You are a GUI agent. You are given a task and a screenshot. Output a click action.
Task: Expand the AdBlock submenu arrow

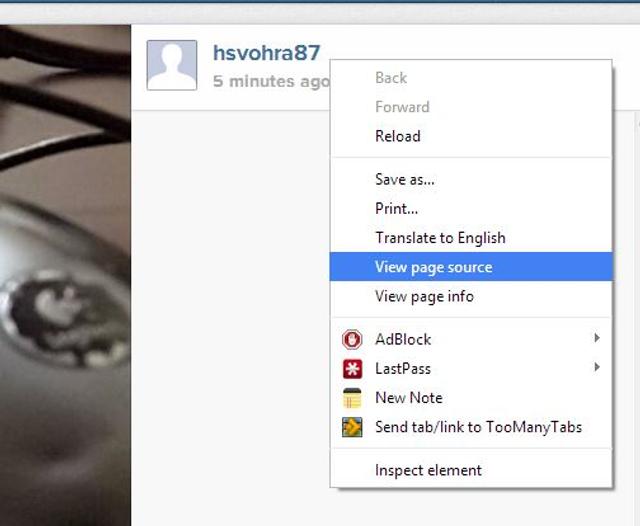(597, 338)
